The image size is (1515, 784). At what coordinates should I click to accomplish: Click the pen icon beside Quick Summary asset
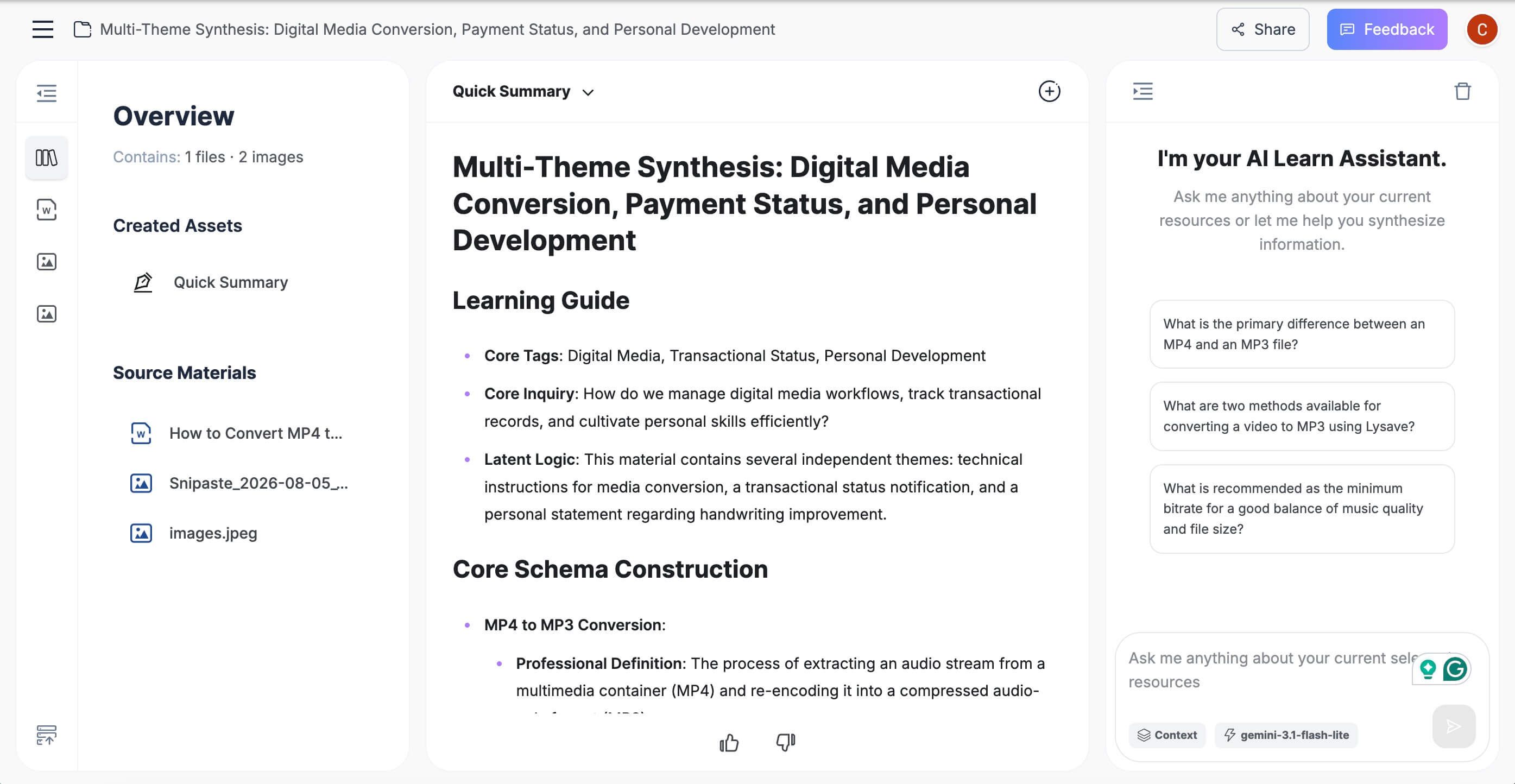pos(143,282)
